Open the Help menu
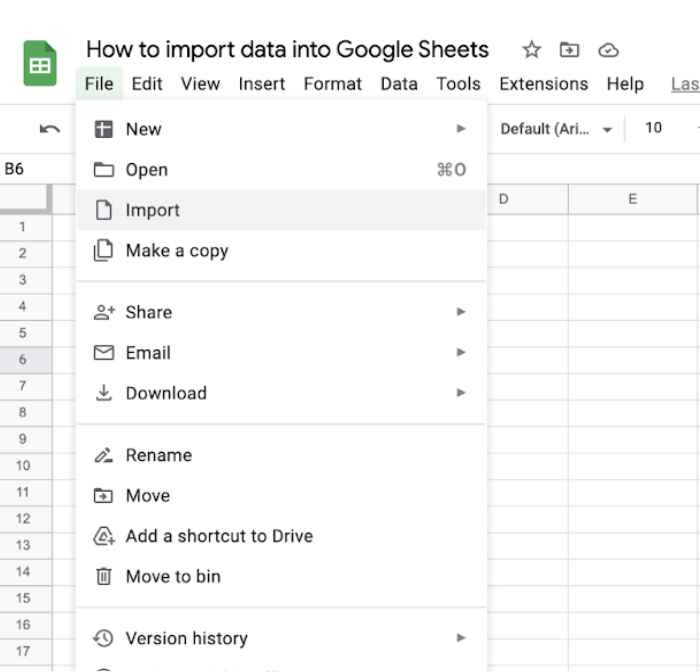 click(x=625, y=83)
